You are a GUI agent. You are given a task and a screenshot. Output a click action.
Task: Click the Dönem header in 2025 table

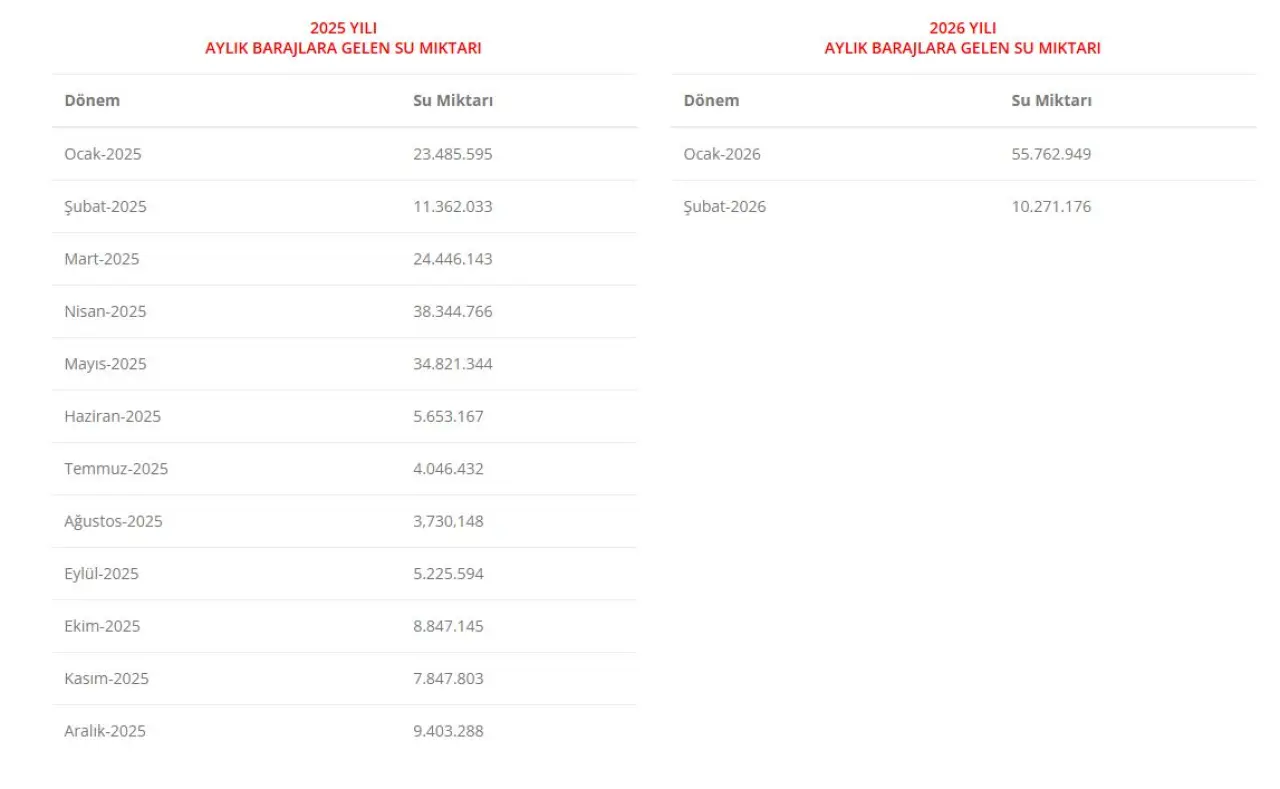[92, 100]
